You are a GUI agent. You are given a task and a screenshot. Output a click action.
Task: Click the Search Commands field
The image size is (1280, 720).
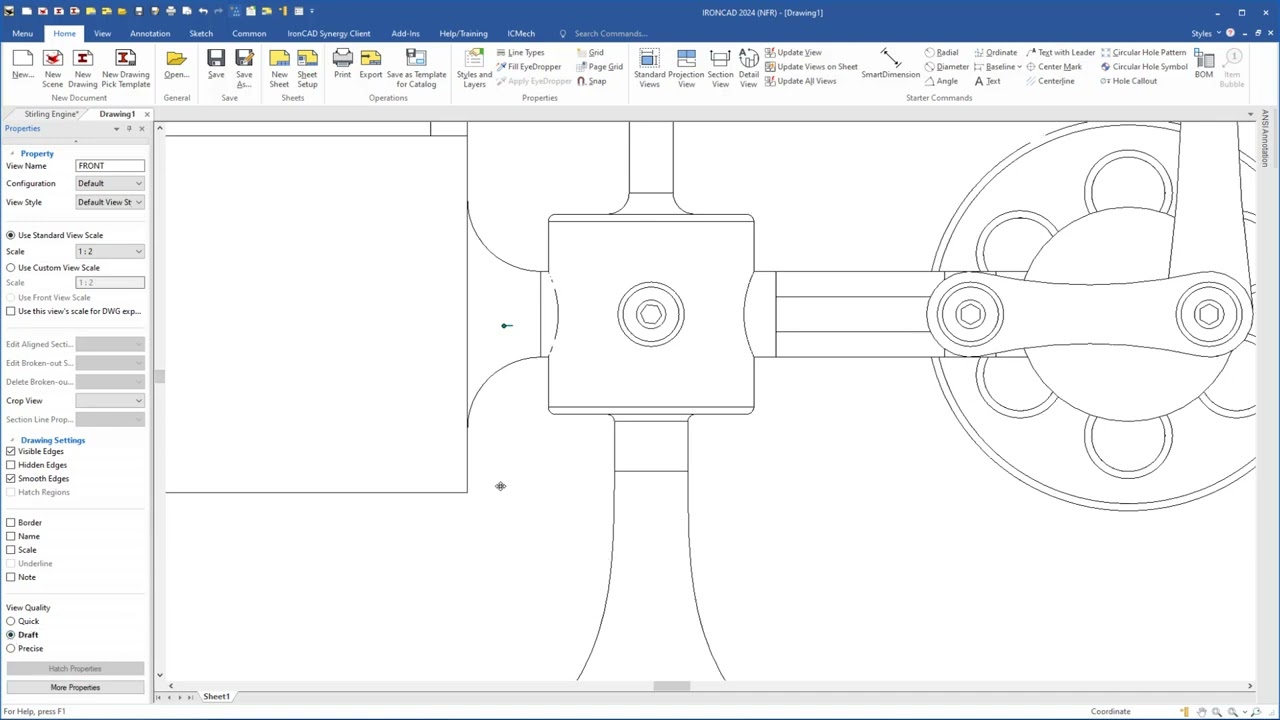click(x=610, y=33)
